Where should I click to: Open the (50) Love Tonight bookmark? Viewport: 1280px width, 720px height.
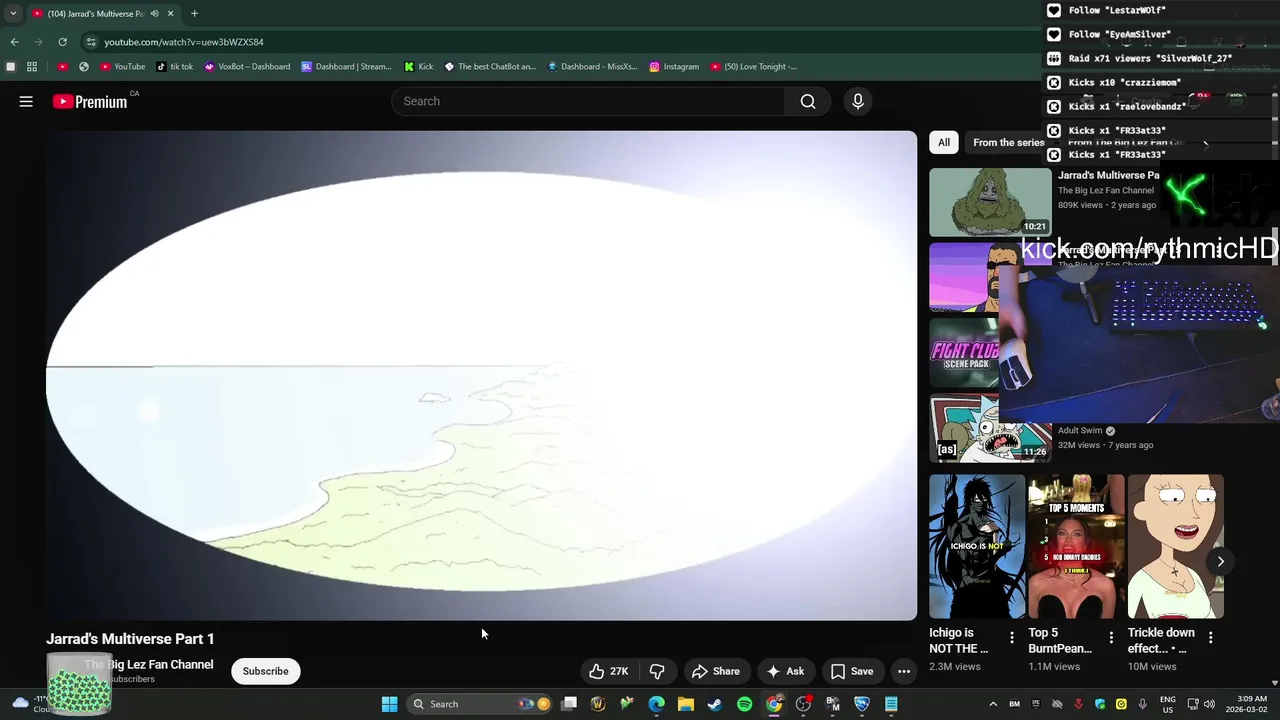point(754,67)
